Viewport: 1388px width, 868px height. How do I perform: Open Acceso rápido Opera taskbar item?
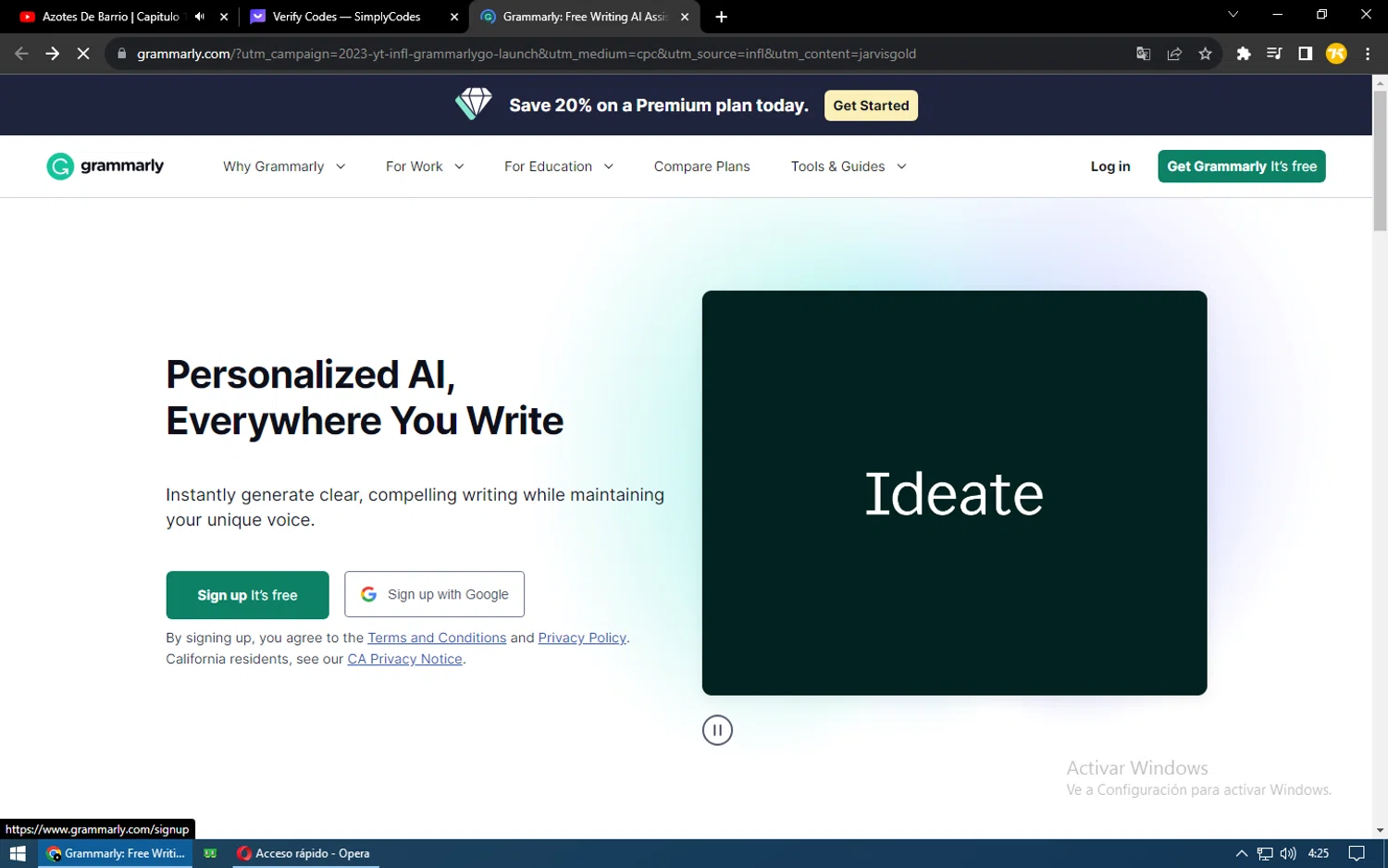coord(304,853)
